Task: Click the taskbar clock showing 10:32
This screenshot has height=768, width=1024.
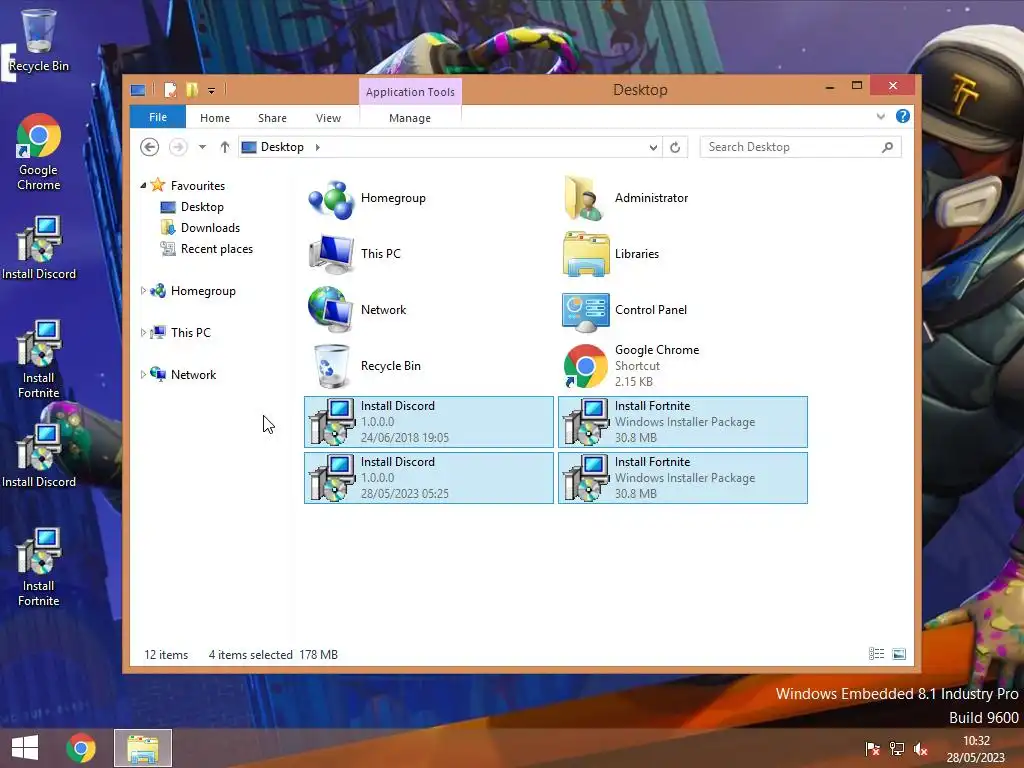Action: click(976, 749)
